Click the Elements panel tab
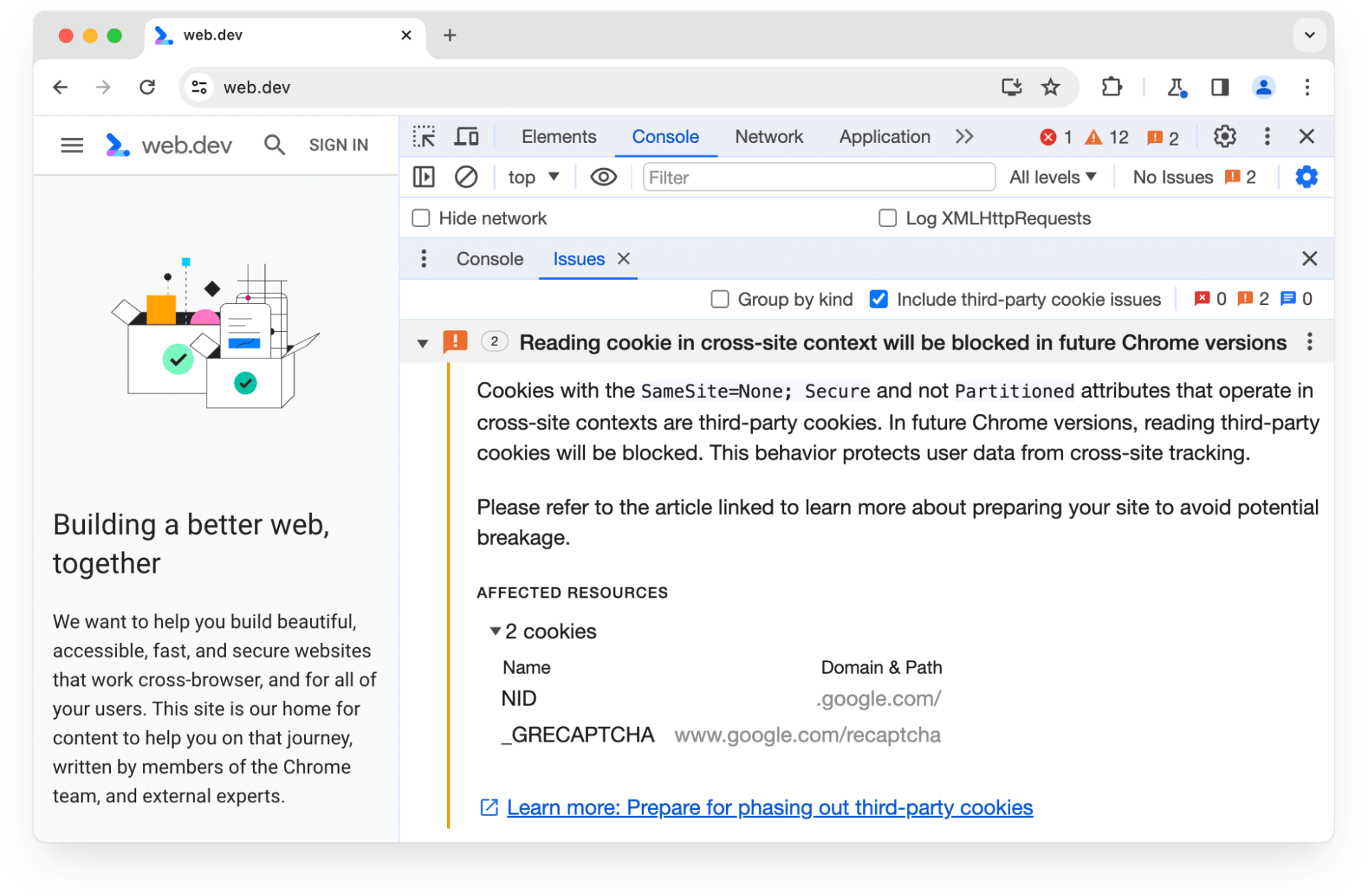 click(x=558, y=136)
